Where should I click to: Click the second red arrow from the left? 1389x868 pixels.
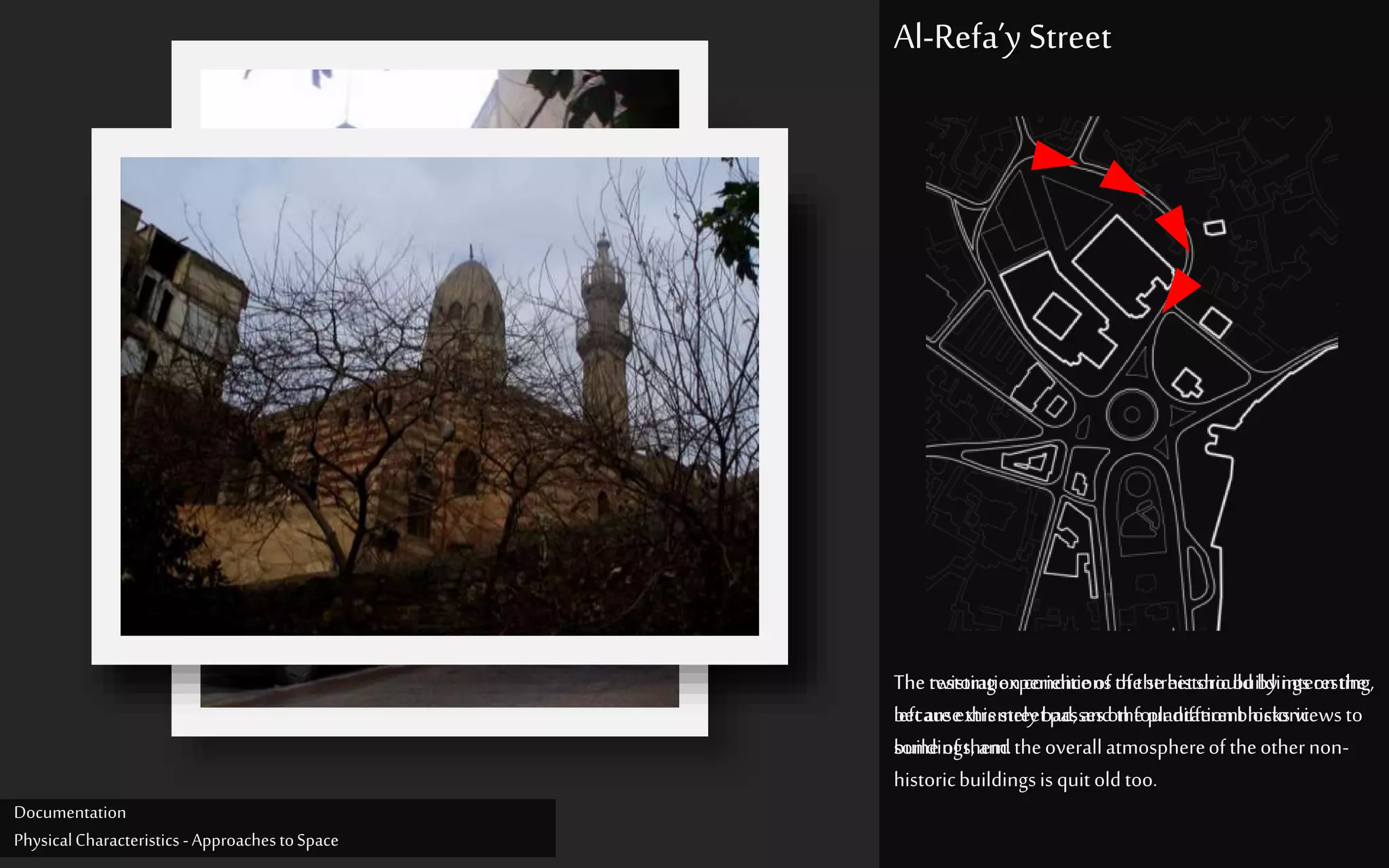tap(1120, 179)
